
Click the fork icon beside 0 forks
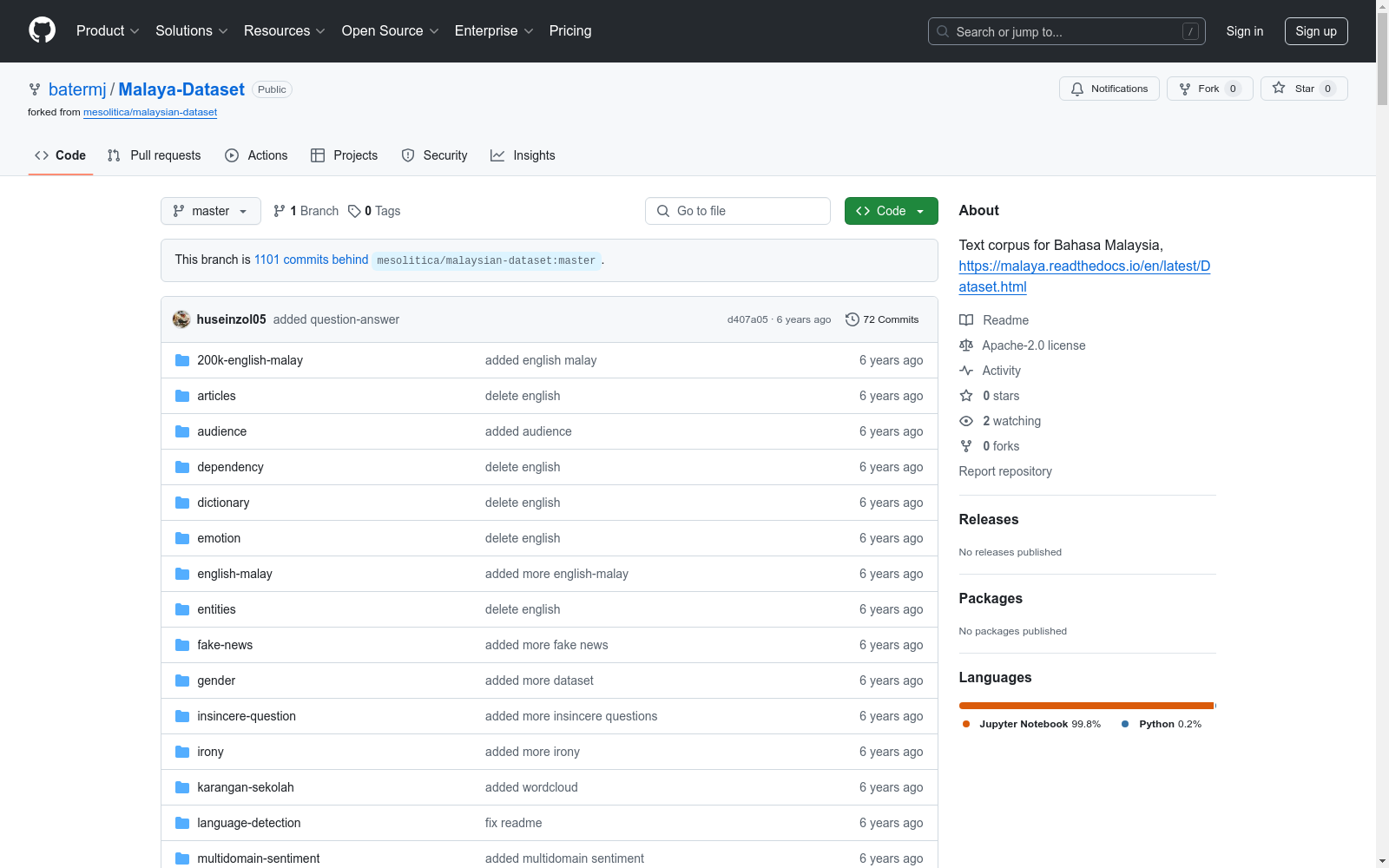click(966, 446)
